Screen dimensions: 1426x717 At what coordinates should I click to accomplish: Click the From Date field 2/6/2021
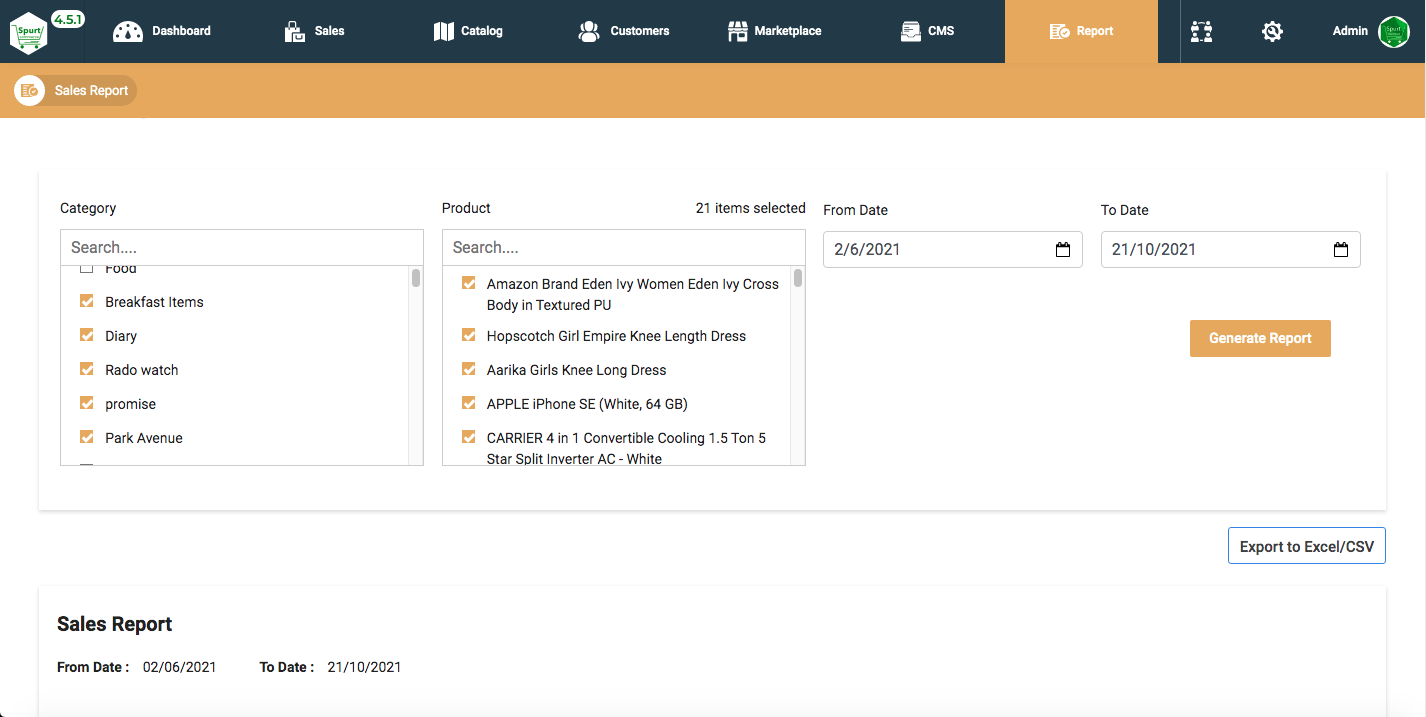tap(953, 249)
